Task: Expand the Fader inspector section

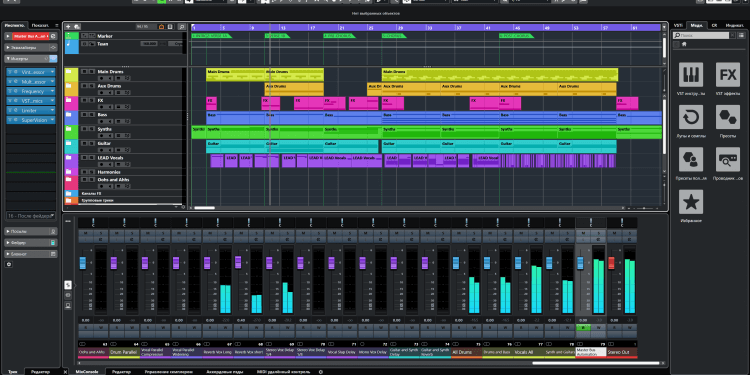Action: click(x=8, y=243)
